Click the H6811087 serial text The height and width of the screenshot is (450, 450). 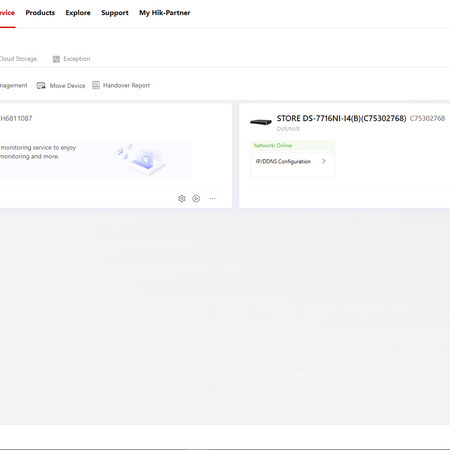(x=16, y=118)
